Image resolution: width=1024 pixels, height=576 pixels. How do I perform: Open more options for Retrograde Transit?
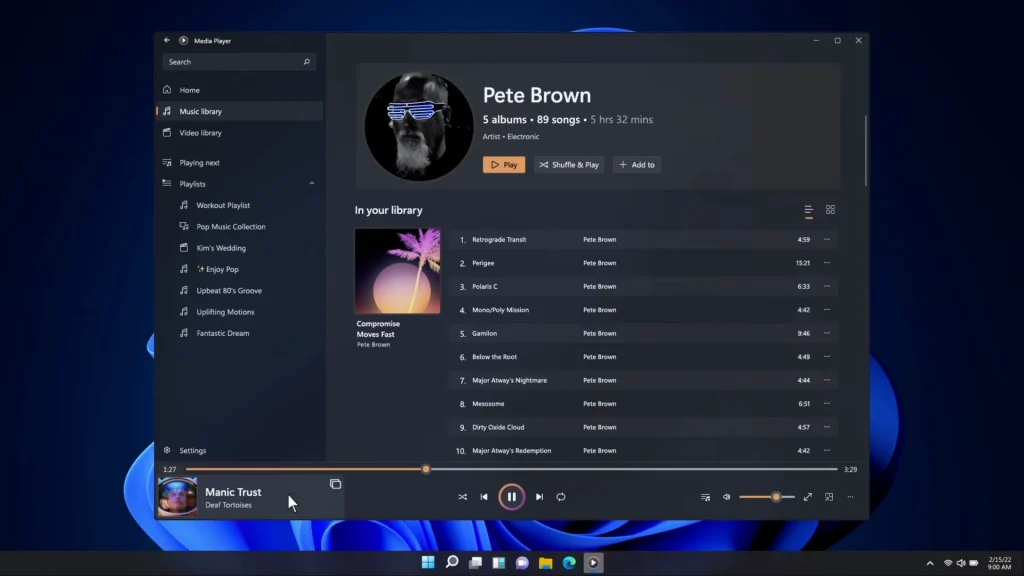click(x=826, y=239)
